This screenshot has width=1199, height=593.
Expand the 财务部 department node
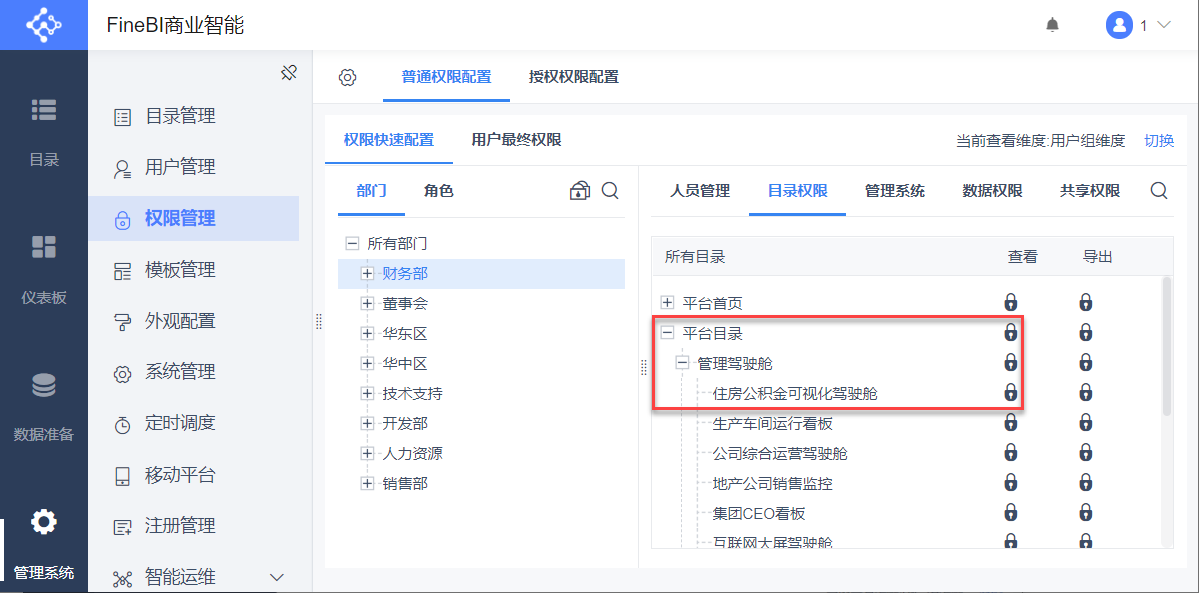tap(367, 273)
